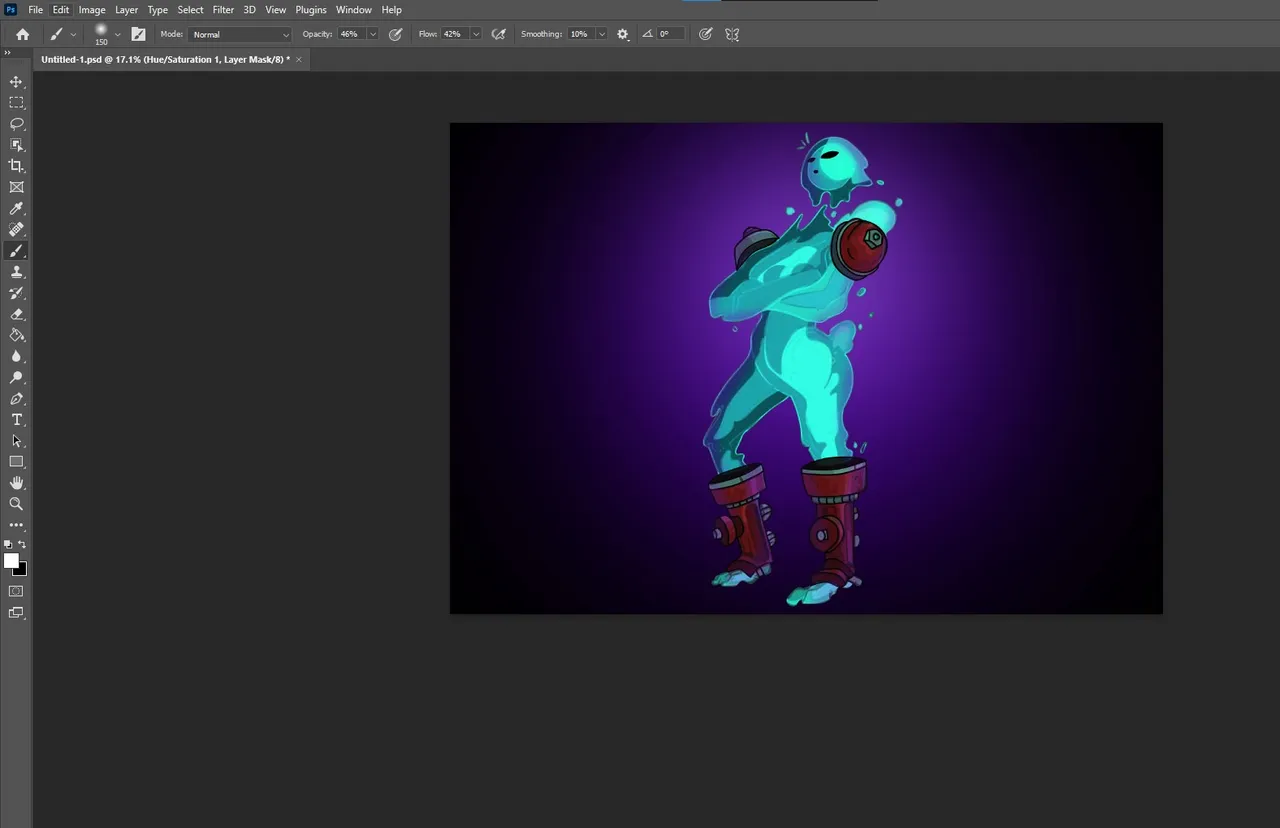Select the Lasso tool

click(16, 124)
